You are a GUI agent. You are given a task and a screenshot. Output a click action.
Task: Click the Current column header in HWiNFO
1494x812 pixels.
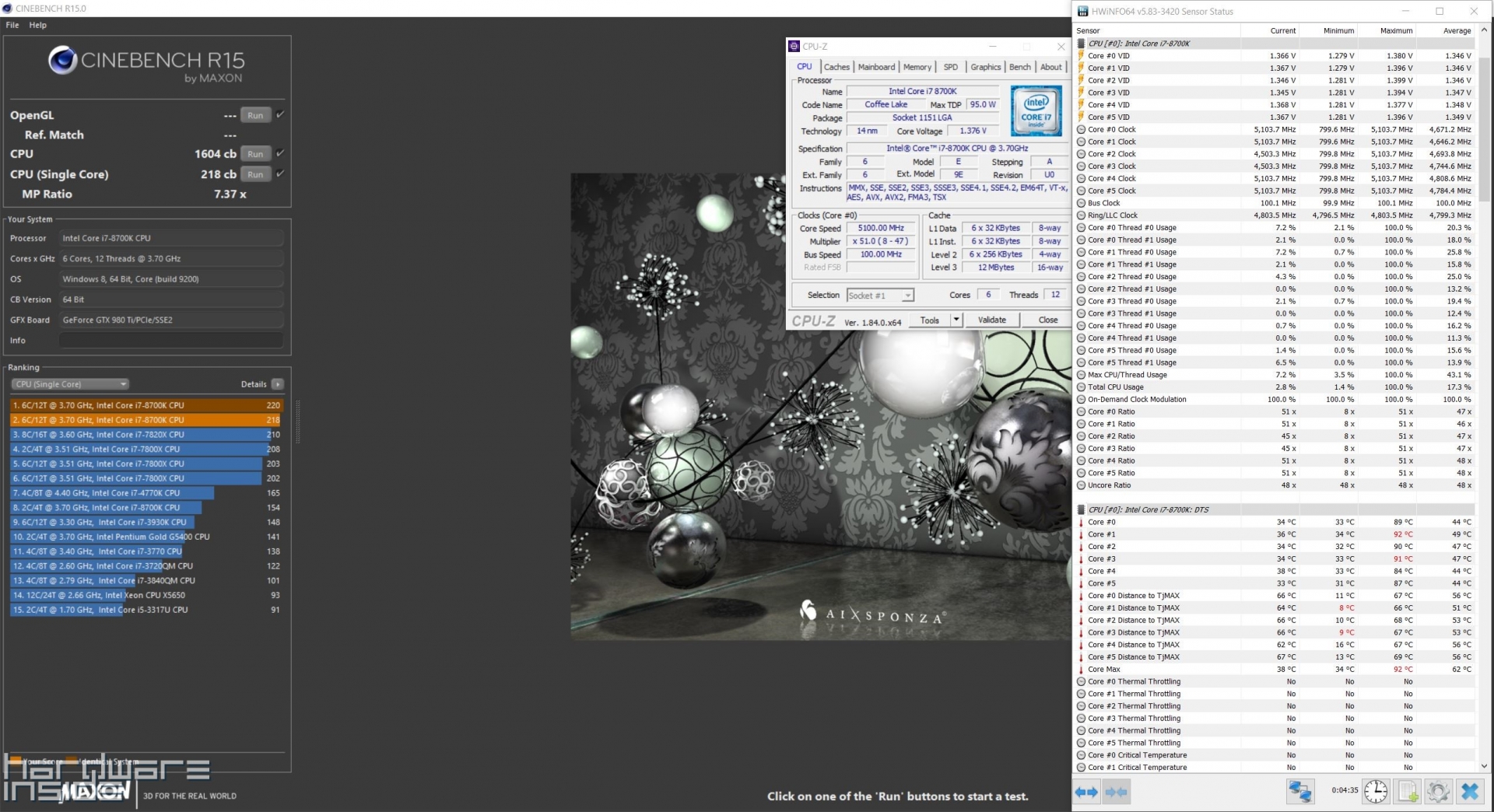(1282, 31)
